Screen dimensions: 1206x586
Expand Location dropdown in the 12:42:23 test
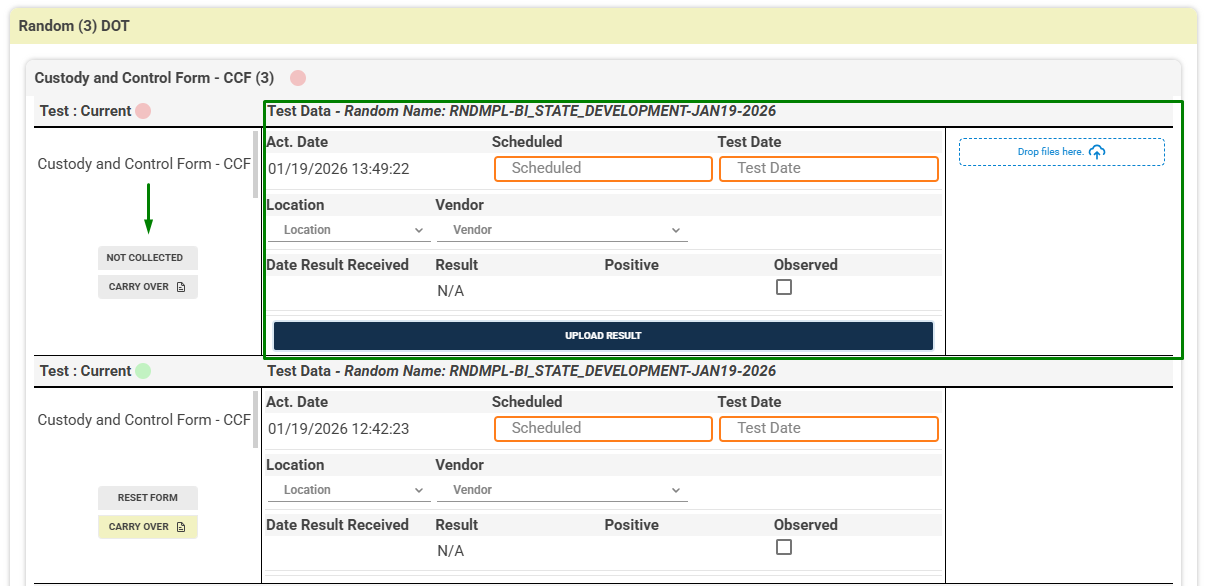pyautogui.click(x=349, y=490)
